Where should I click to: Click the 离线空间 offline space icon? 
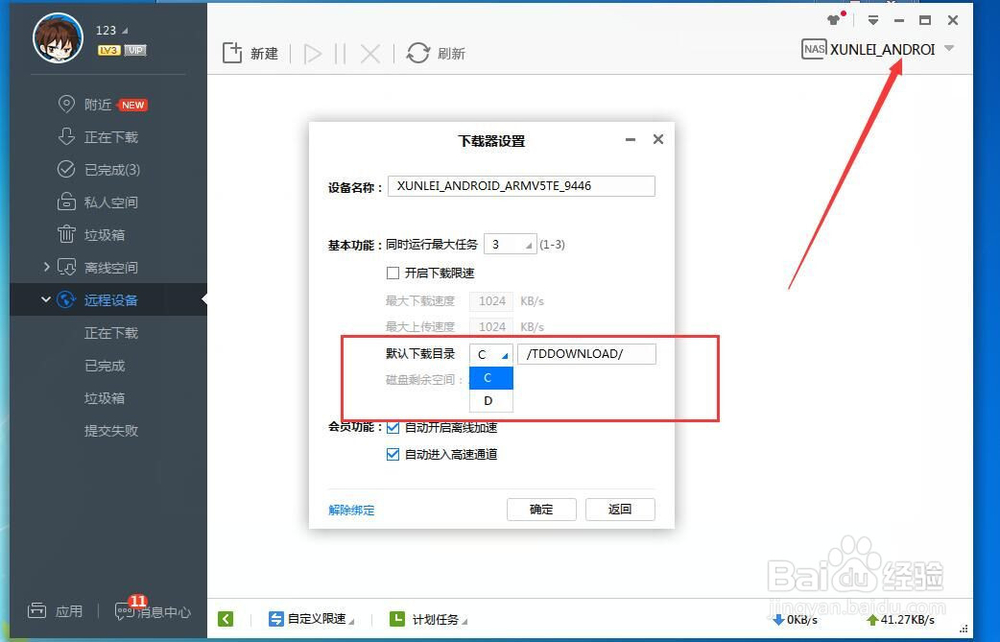pos(66,267)
